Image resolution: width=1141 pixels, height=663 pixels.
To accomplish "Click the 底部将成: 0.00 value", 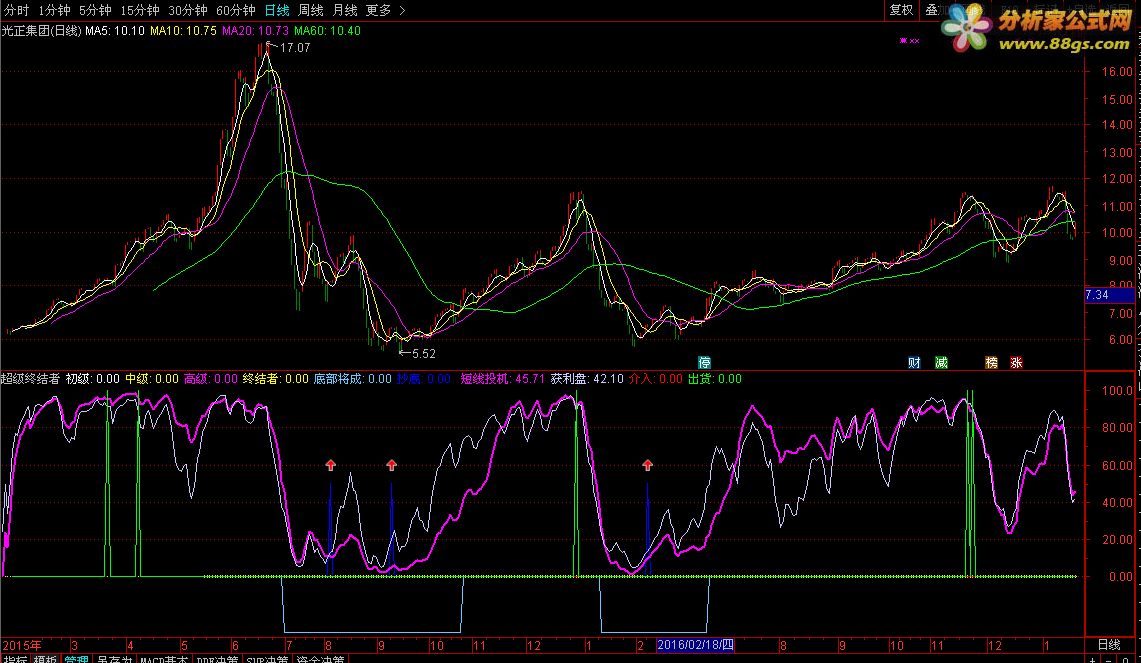I will [352, 378].
